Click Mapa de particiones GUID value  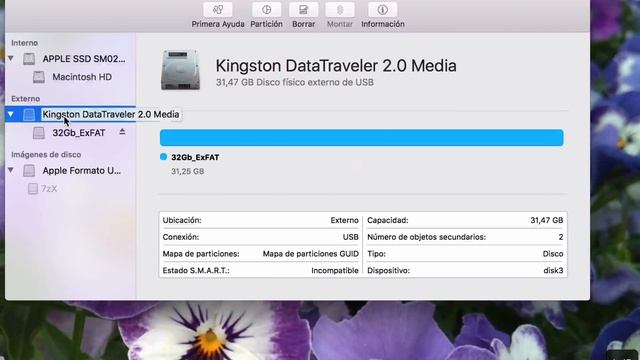[311, 253]
